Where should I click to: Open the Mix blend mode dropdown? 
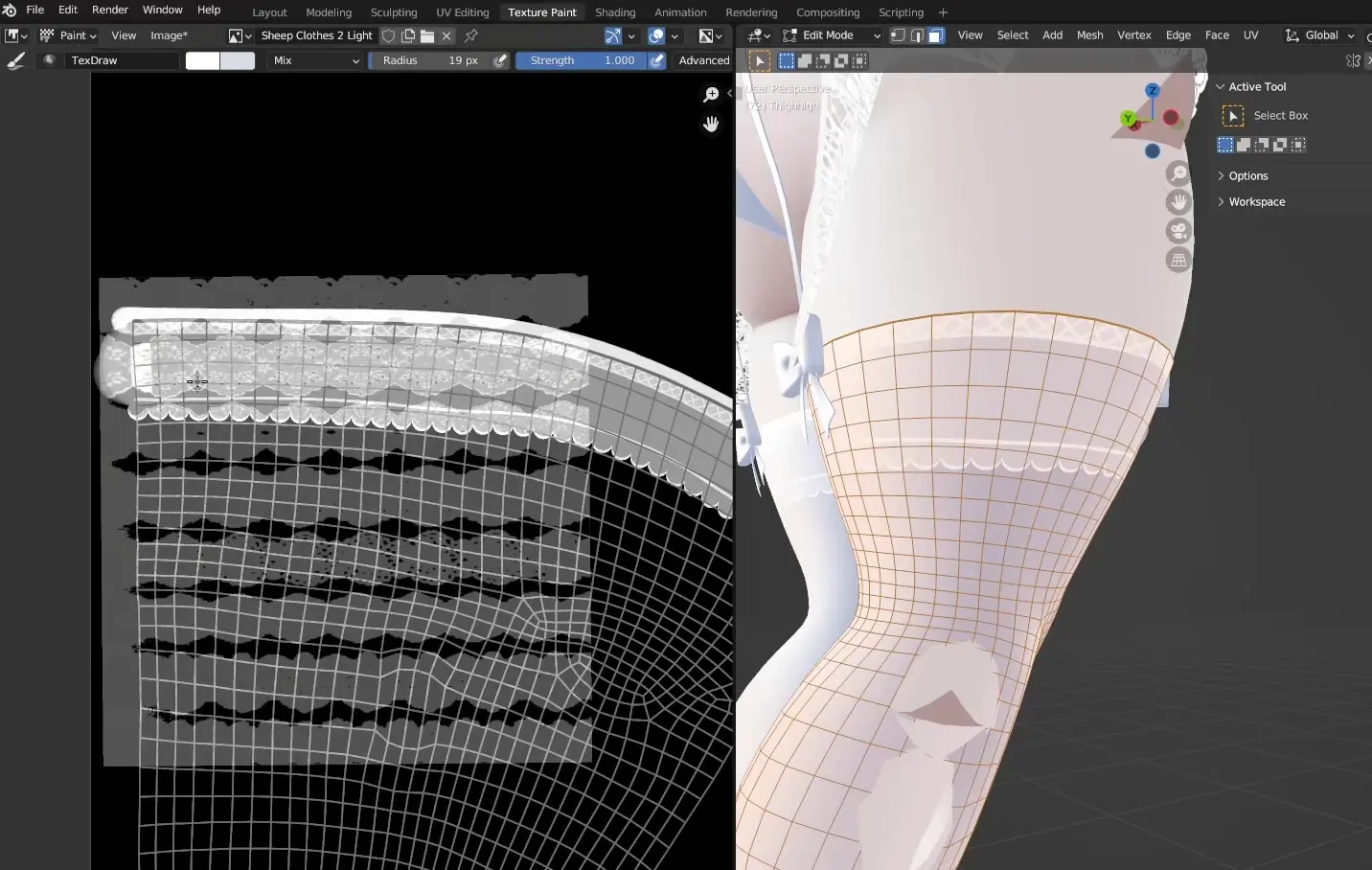[x=315, y=60]
